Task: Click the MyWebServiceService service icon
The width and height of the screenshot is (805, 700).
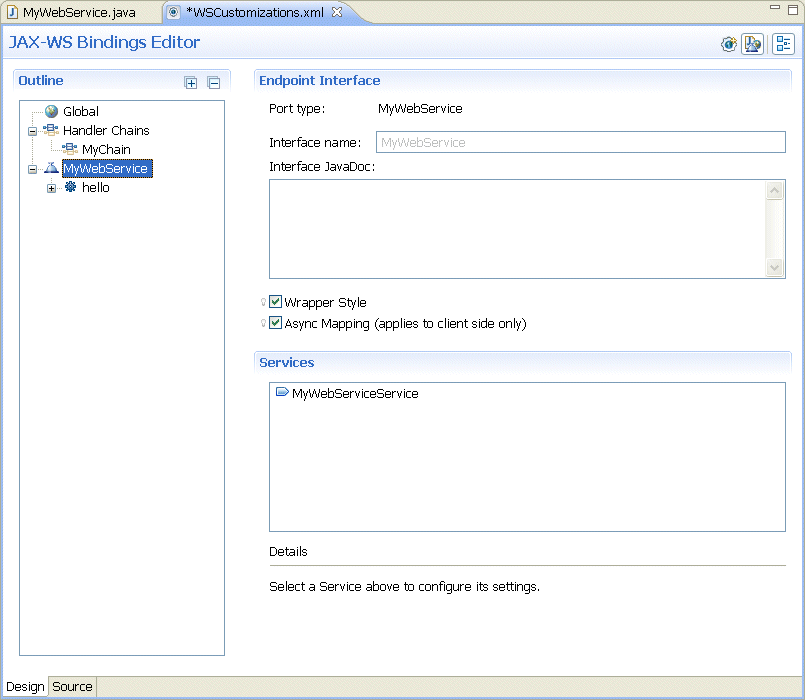Action: [x=282, y=392]
